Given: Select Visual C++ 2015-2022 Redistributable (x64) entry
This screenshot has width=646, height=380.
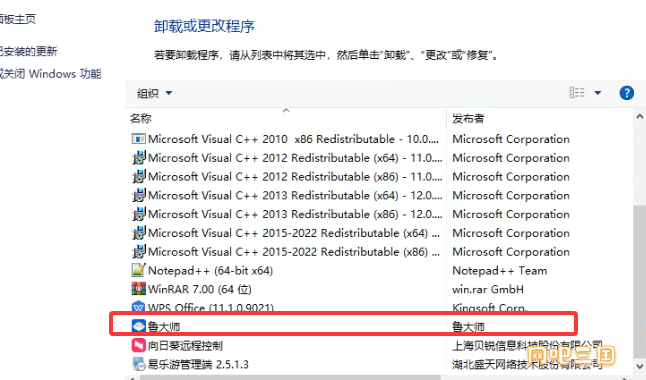Looking at the screenshot, I should [294, 233].
